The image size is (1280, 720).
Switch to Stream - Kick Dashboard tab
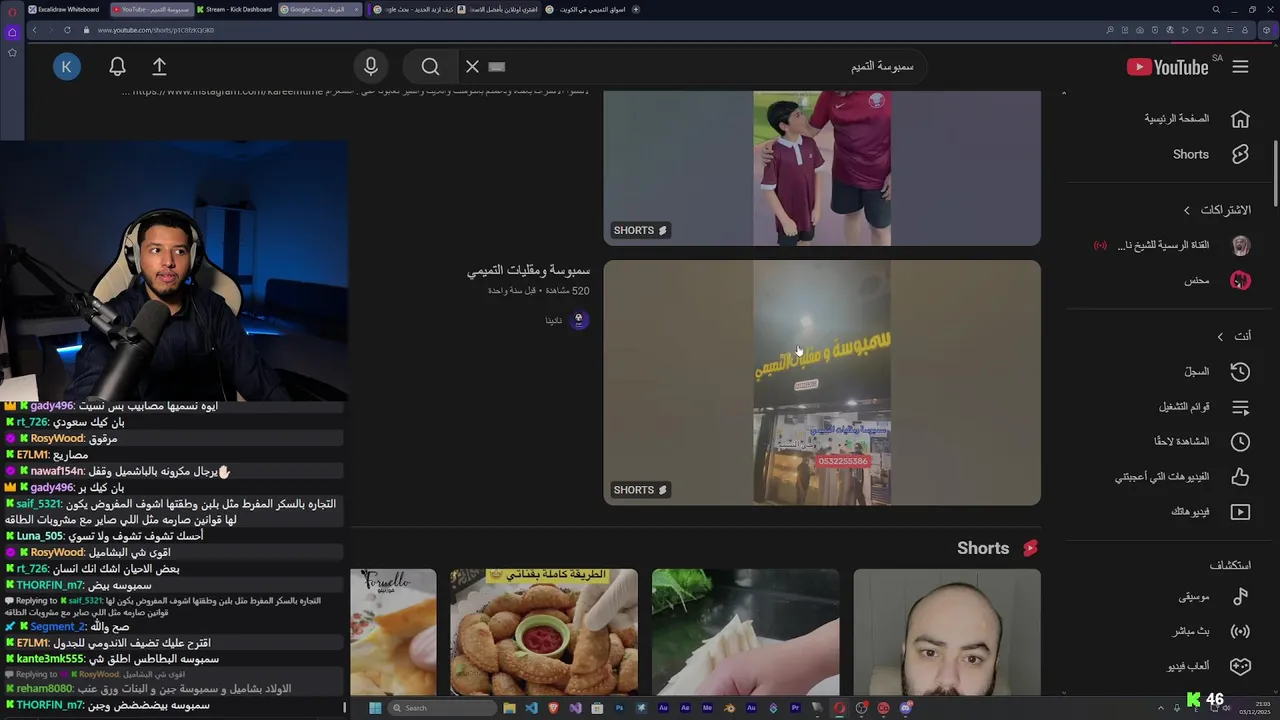(234, 9)
